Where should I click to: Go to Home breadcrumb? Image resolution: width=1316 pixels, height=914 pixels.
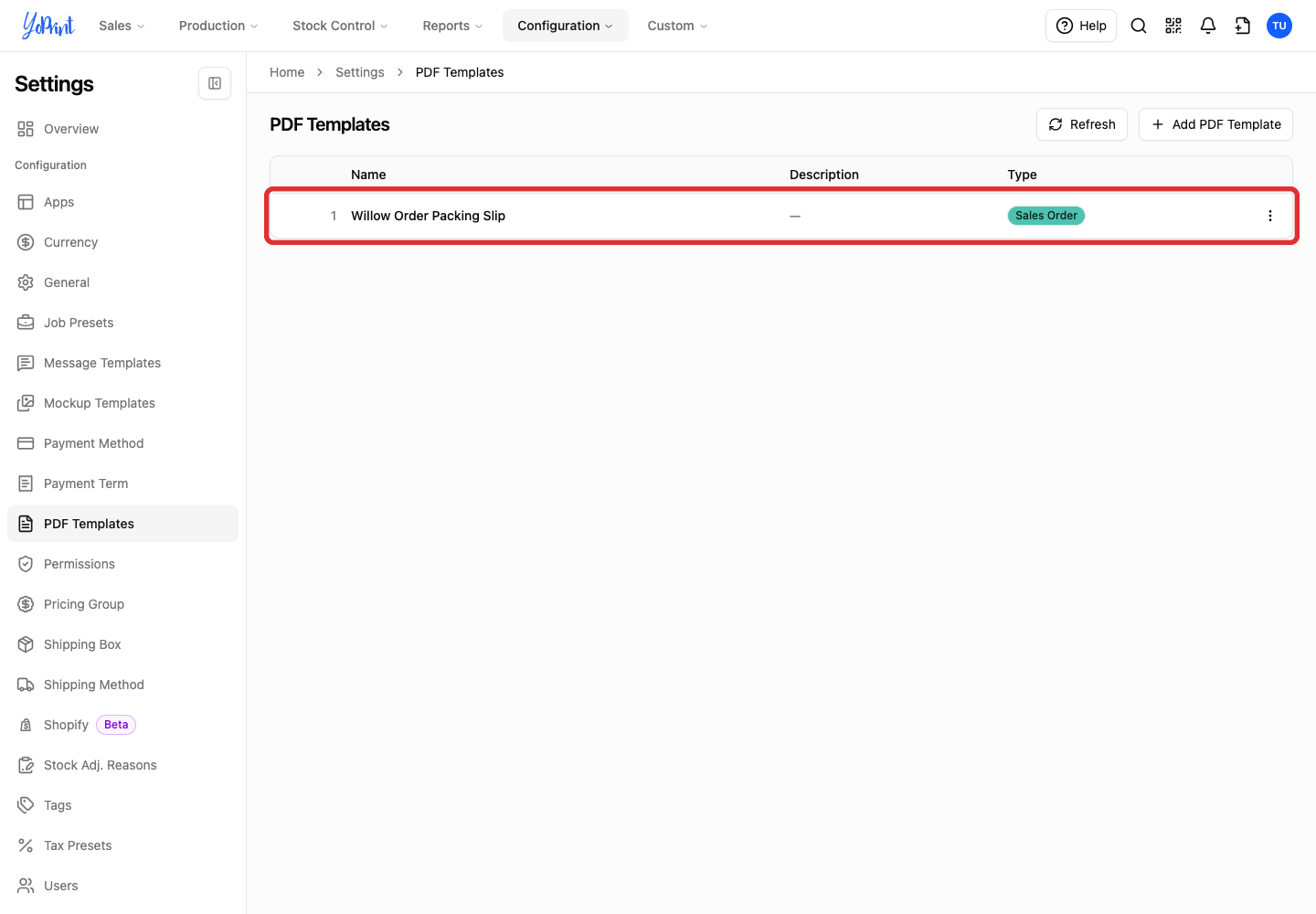tap(287, 72)
